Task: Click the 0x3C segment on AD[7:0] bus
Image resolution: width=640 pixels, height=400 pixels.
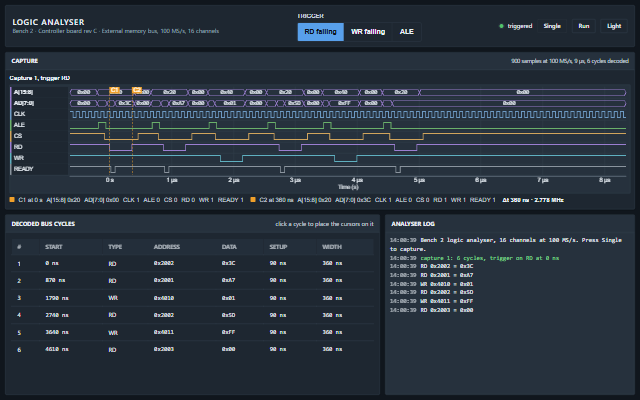Action: tap(124, 103)
